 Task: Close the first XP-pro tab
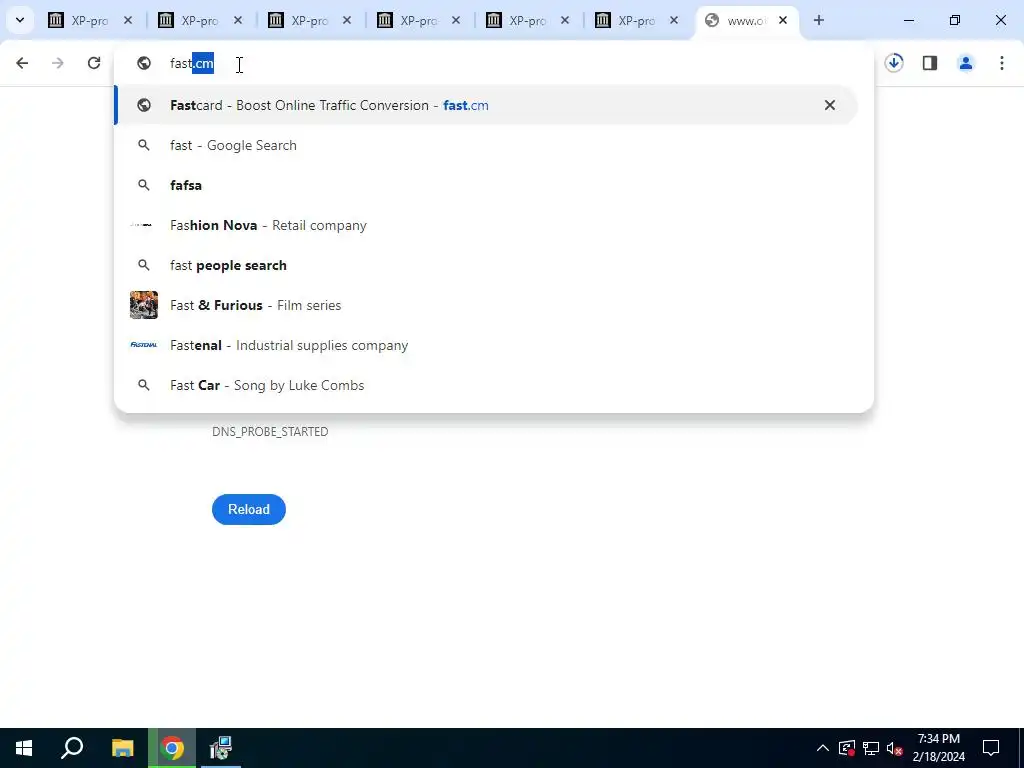[128, 20]
